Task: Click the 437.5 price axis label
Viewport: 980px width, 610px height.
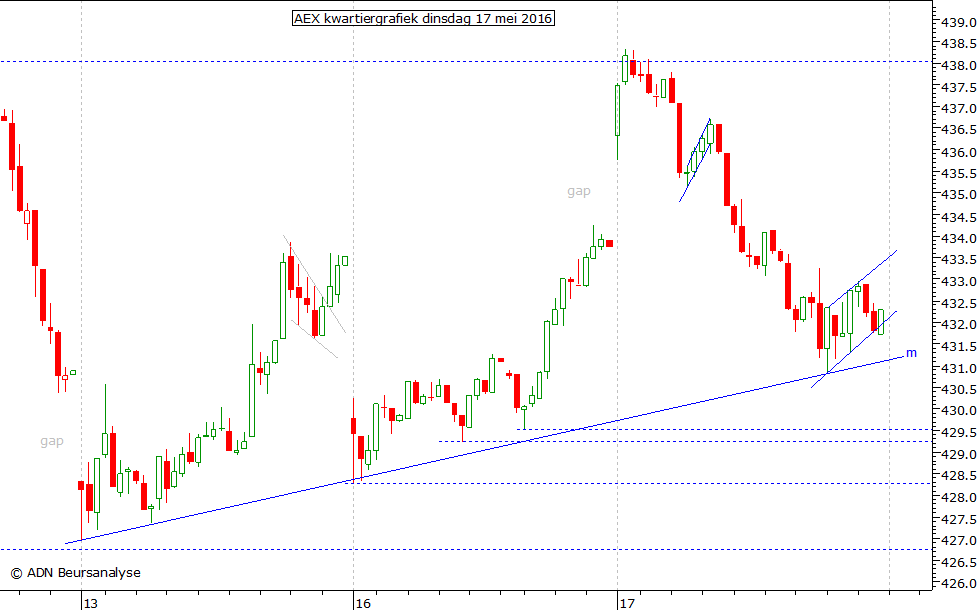Action: (x=959, y=88)
